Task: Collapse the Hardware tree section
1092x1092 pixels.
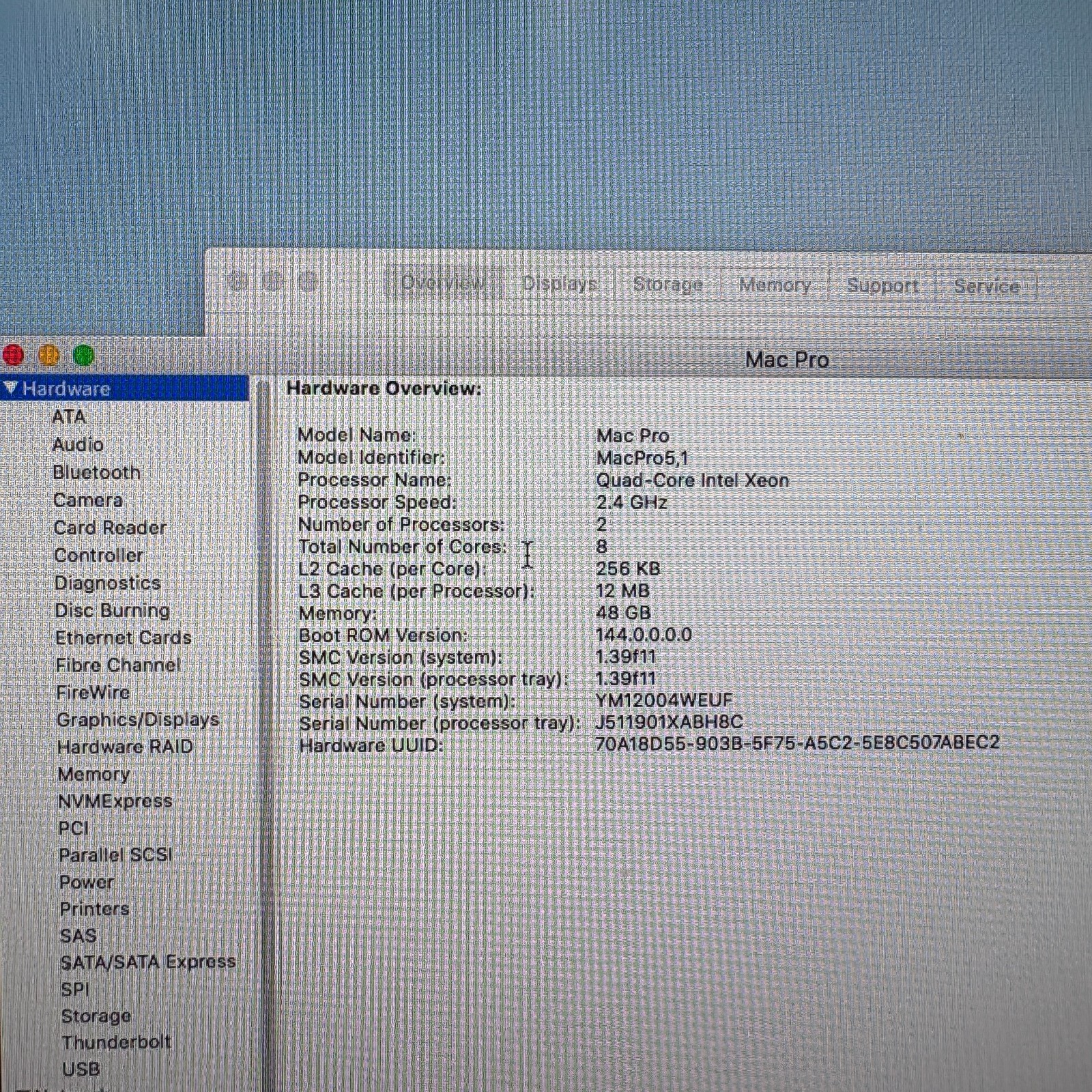Action: click(x=10, y=388)
